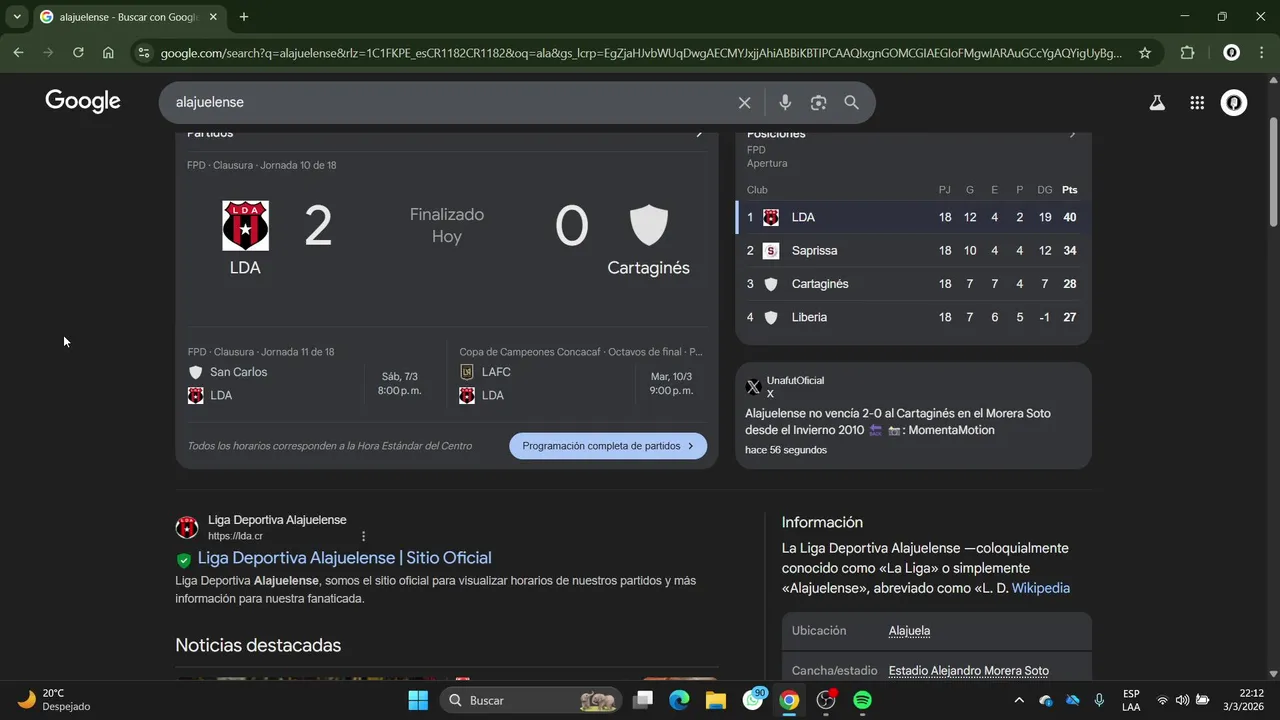The height and width of the screenshot is (720, 1280).
Task: Open the ESP LAA language switcher
Action: point(1131,700)
